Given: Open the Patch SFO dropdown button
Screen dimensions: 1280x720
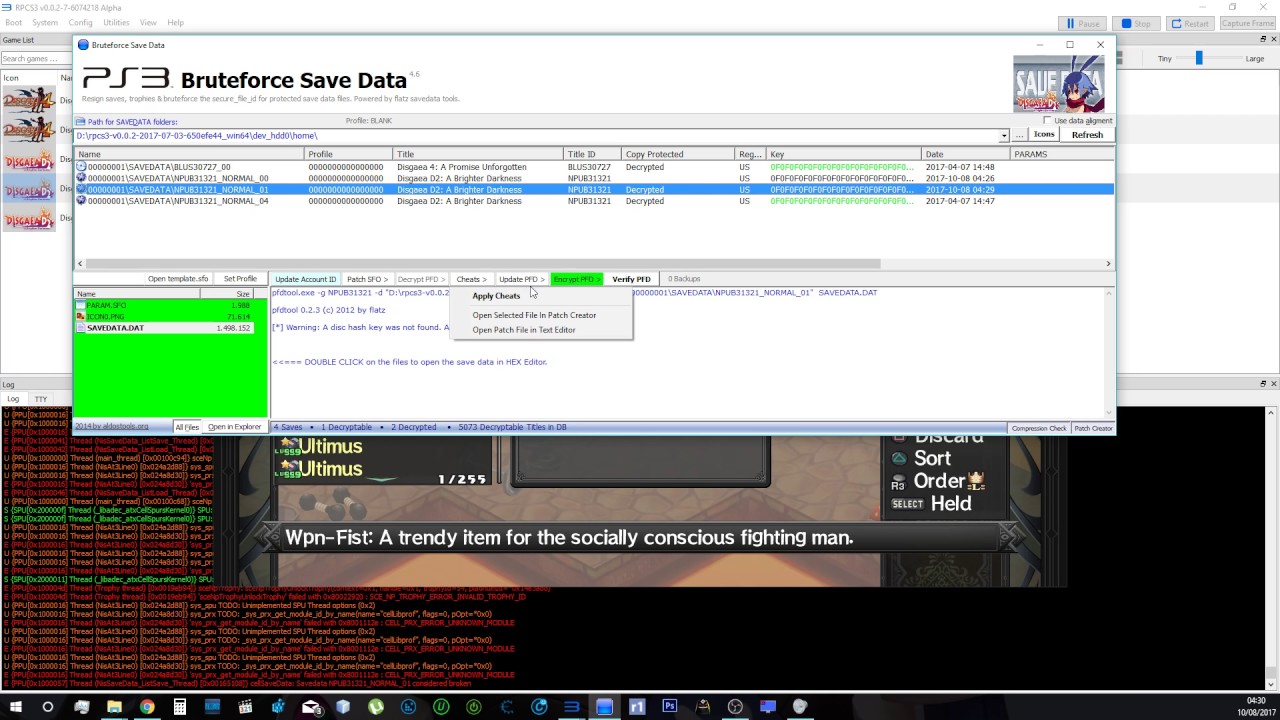Looking at the screenshot, I should click(x=366, y=279).
